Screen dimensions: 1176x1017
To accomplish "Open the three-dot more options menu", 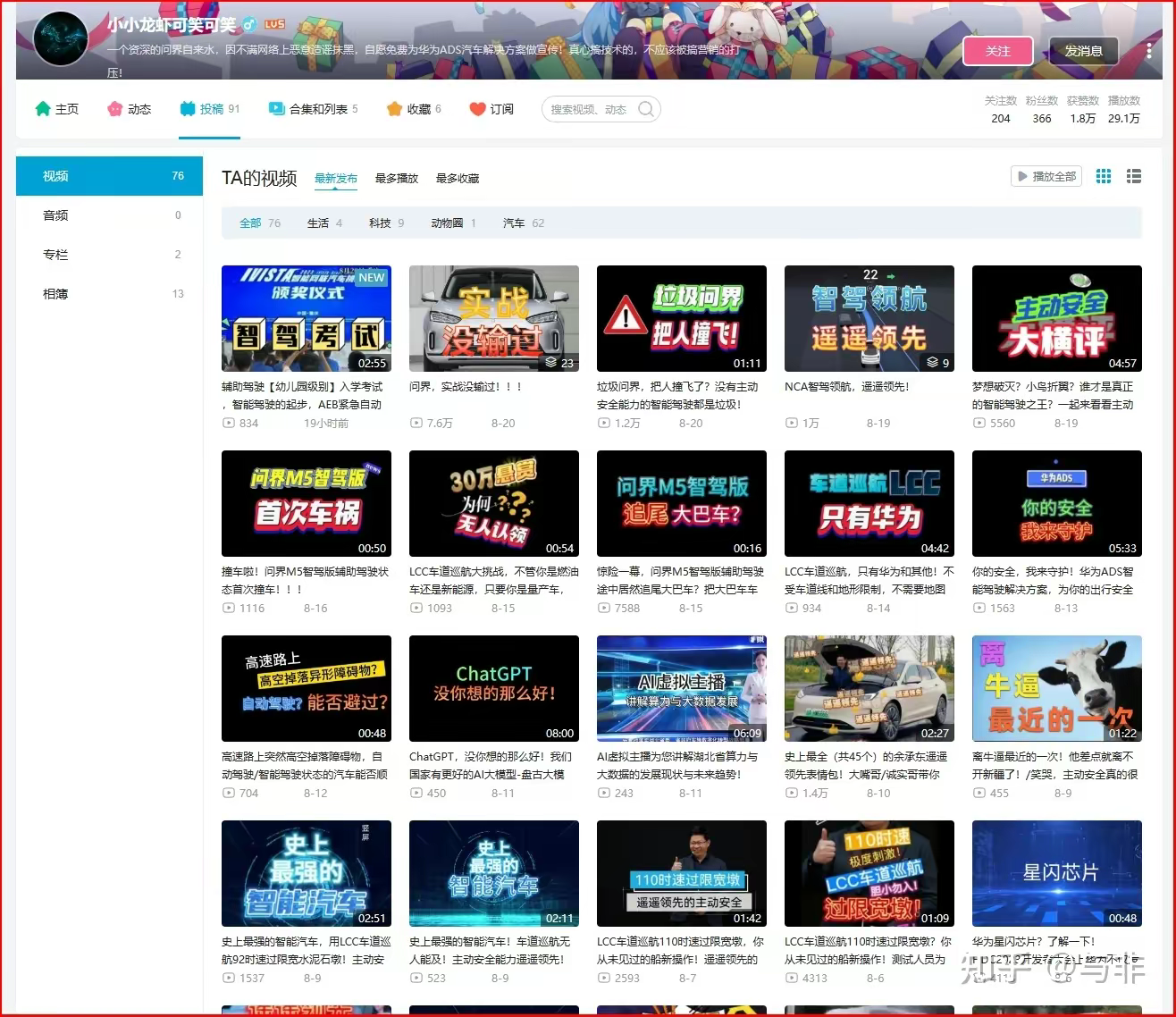I will coord(1149,51).
